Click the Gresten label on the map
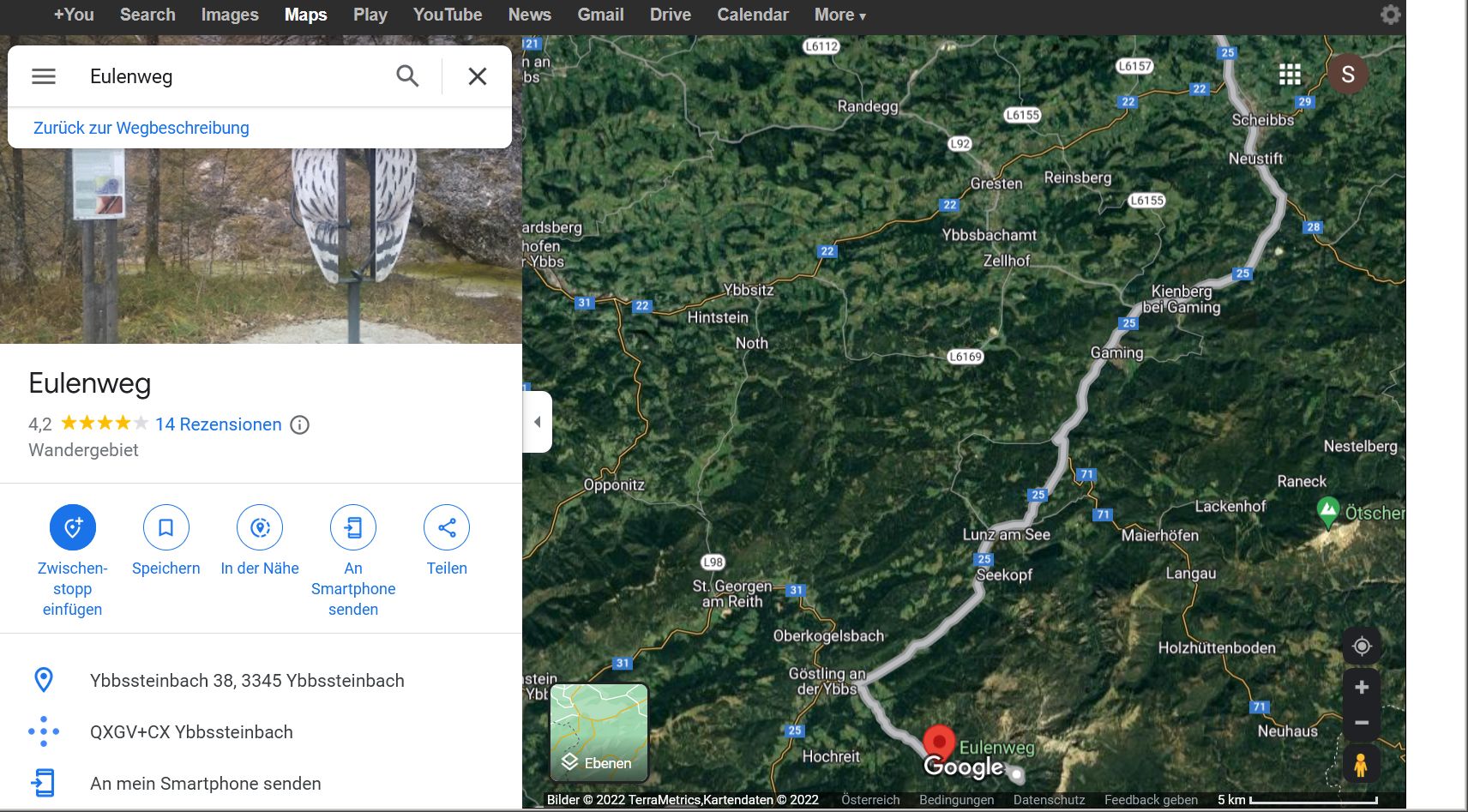The image size is (1468, 812). click(x=996, y=183)
